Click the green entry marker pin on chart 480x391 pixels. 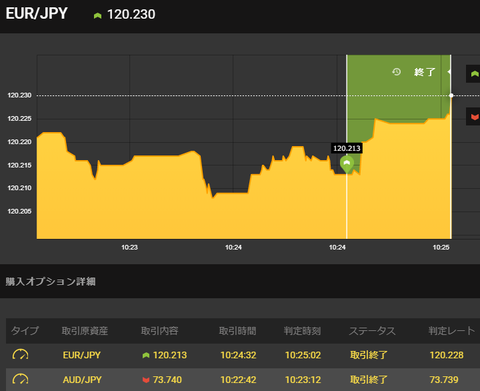(347, 164)
